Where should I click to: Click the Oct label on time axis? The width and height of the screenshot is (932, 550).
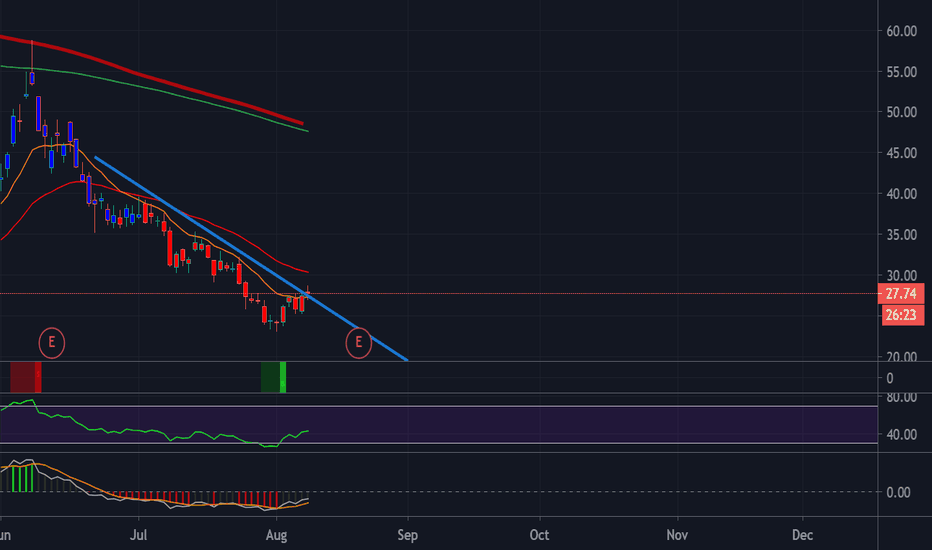coord(539,535)
